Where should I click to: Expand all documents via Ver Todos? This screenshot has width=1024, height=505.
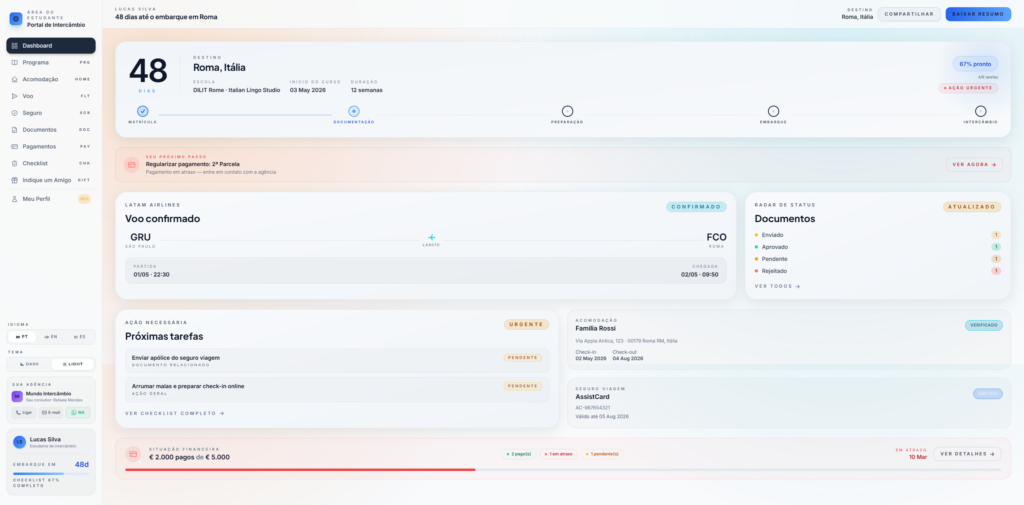tap(777, 286)
